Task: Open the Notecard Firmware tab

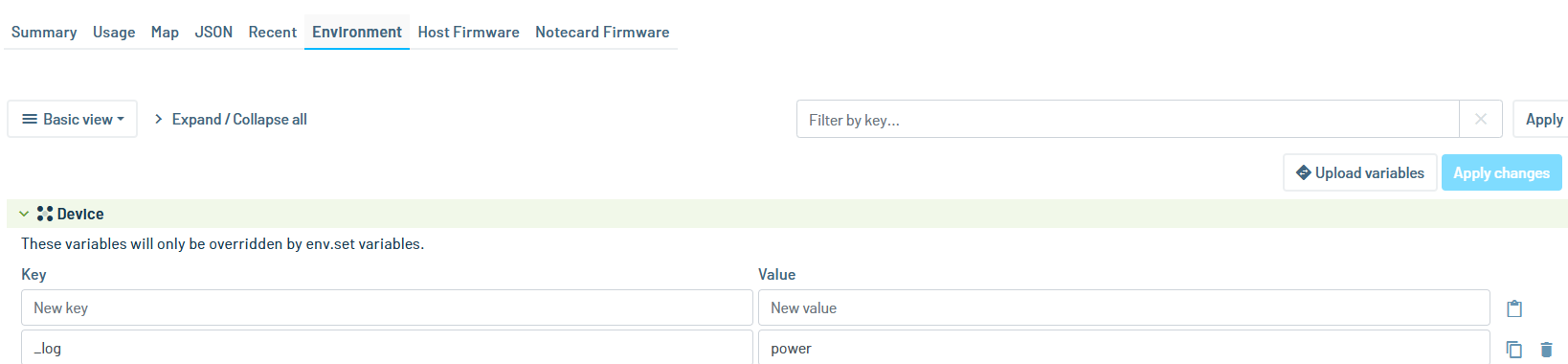Action: [602, 33]
